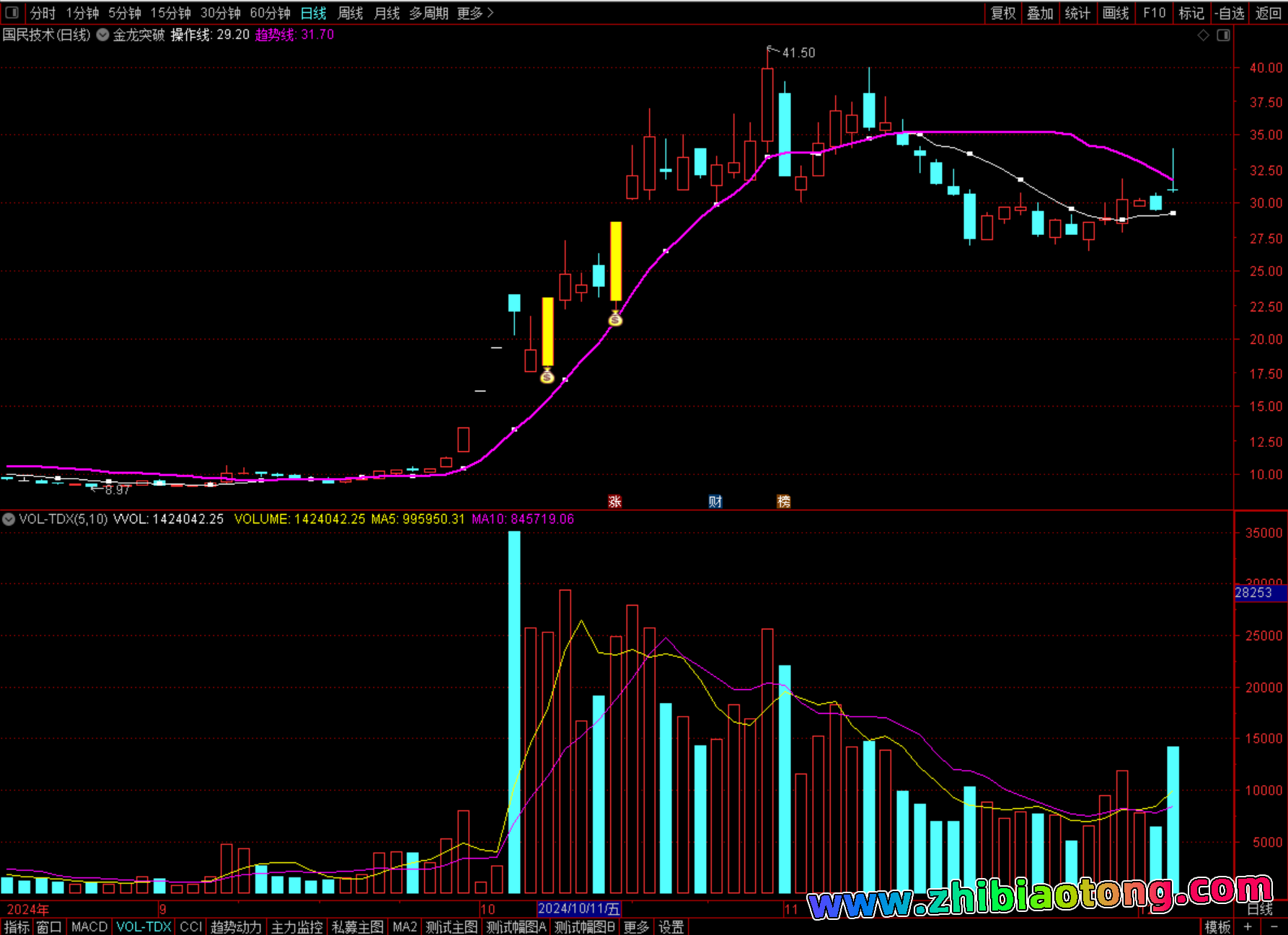Click the blue 财 marker icon
The width and height of the screenshot is (1288, 935).
(715, 502)
